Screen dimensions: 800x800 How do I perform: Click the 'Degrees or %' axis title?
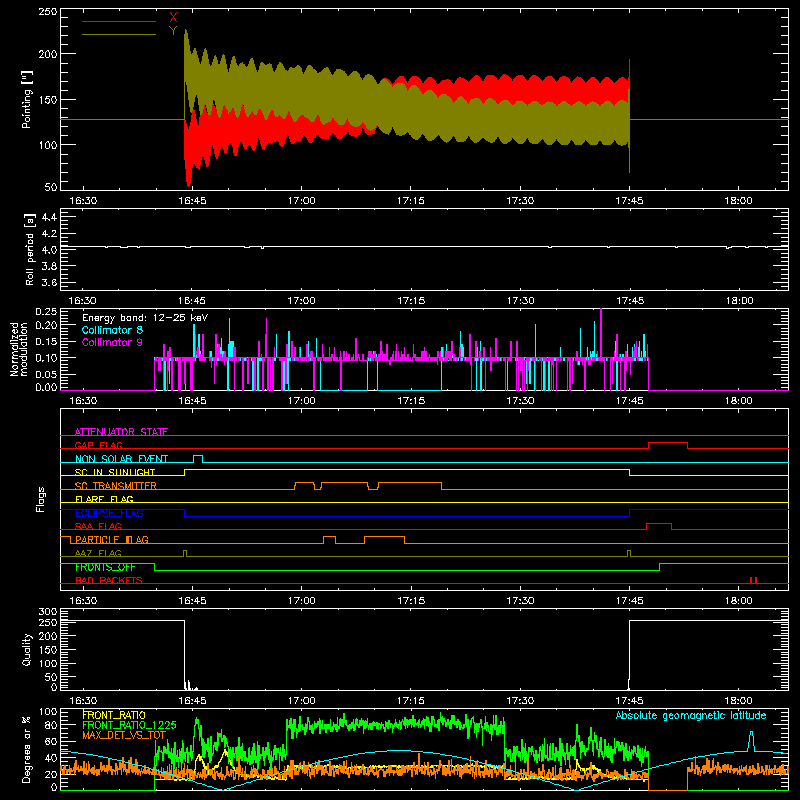click(x=27, y=749)
